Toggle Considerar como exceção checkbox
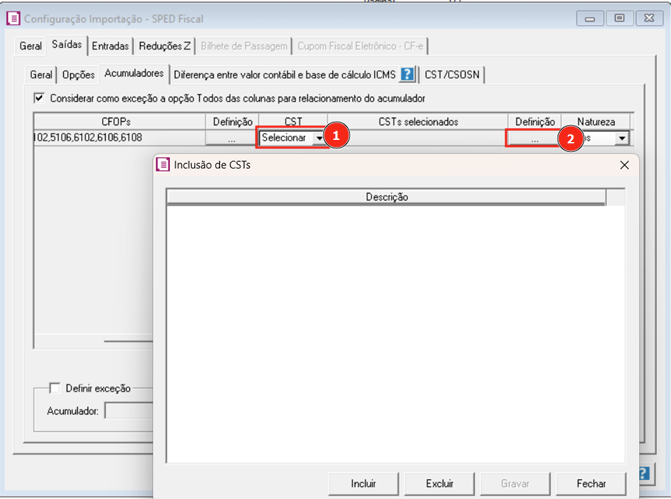Image resolution: width=671 pixels, height=499 pixels. click(x=40, y=98)
